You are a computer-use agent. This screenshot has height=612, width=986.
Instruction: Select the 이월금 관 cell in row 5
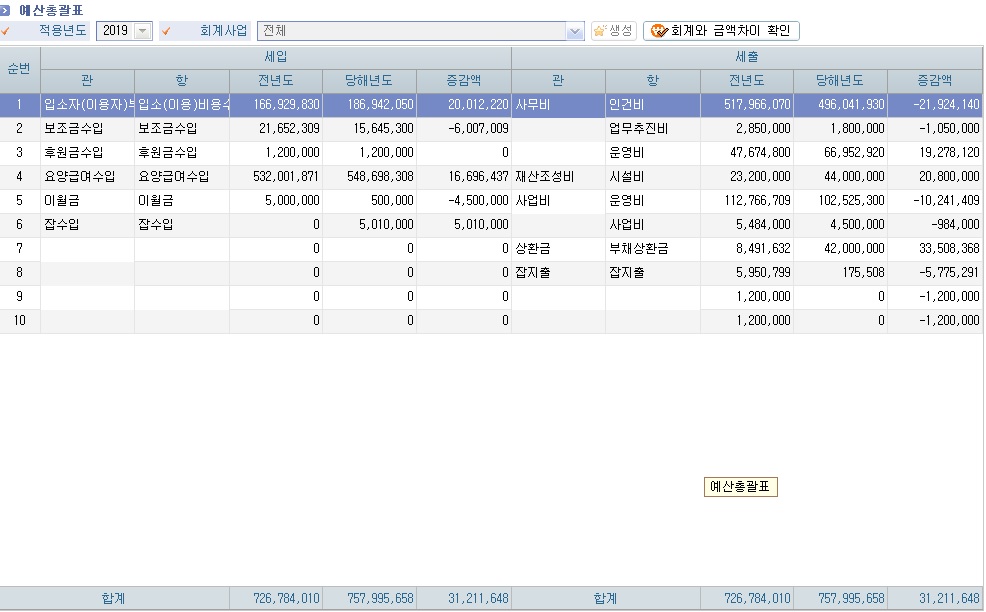pyautogui.click(x=87, y=201)
